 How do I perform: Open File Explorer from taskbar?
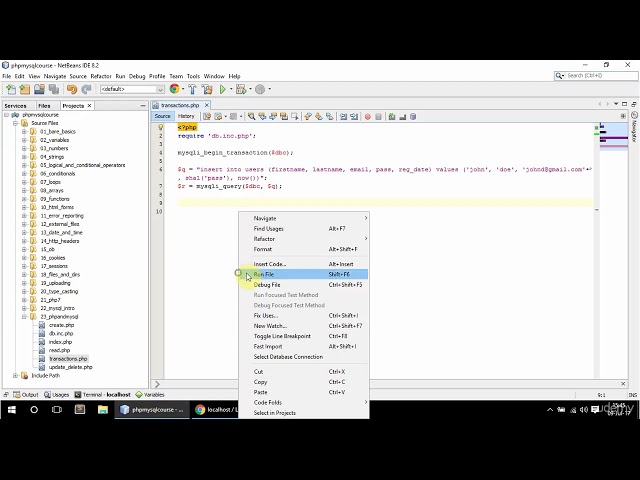[102, 409]
